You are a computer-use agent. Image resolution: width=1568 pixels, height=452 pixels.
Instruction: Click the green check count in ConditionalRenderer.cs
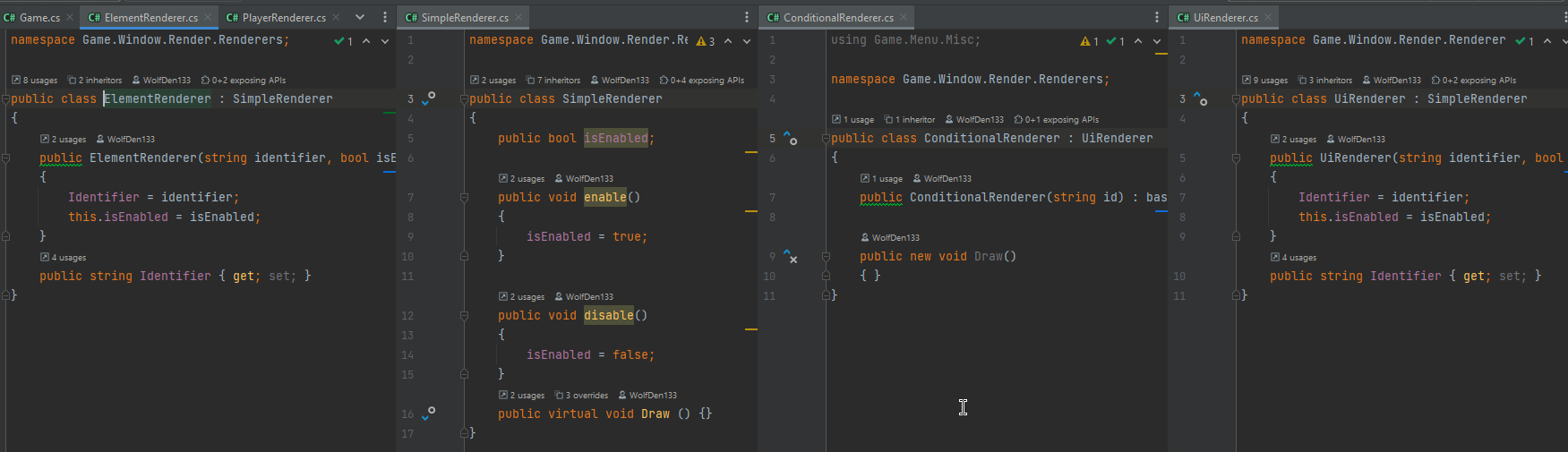pos(1116,41)
